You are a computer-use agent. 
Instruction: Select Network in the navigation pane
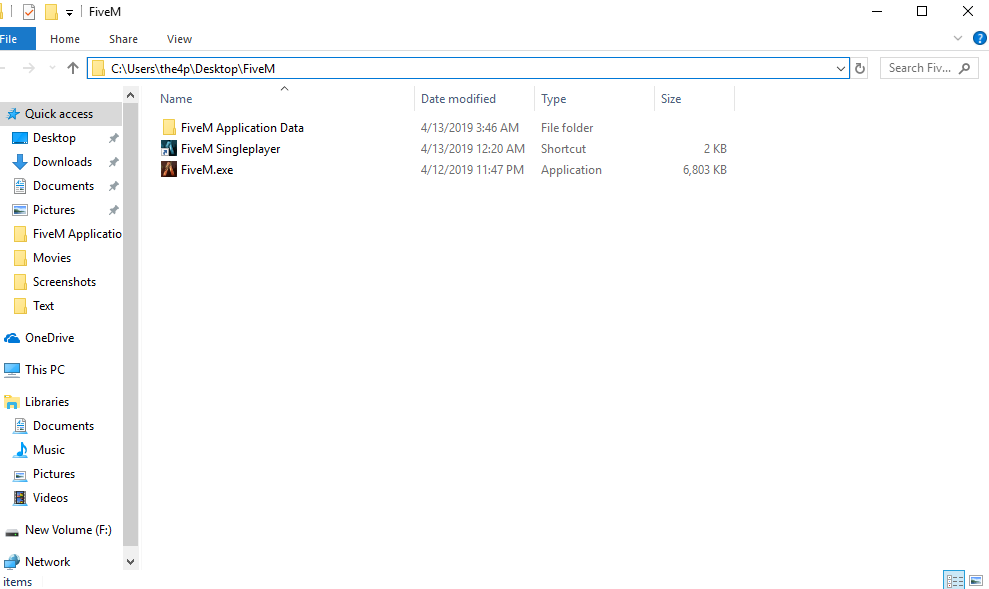click(x=47, y=561)
